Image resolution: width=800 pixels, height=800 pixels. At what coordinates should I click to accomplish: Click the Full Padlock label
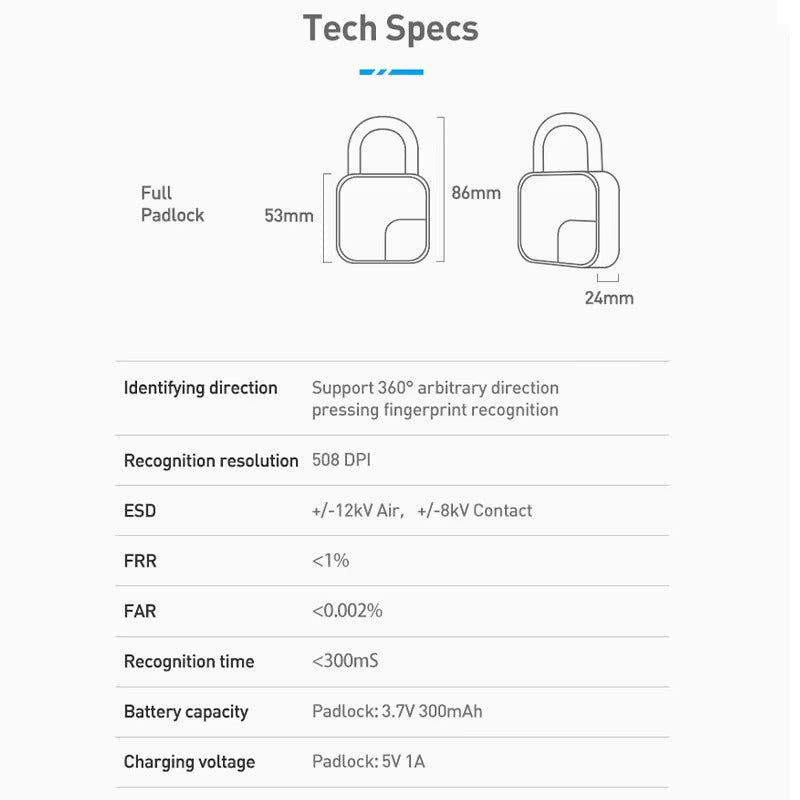click(172, 204)
